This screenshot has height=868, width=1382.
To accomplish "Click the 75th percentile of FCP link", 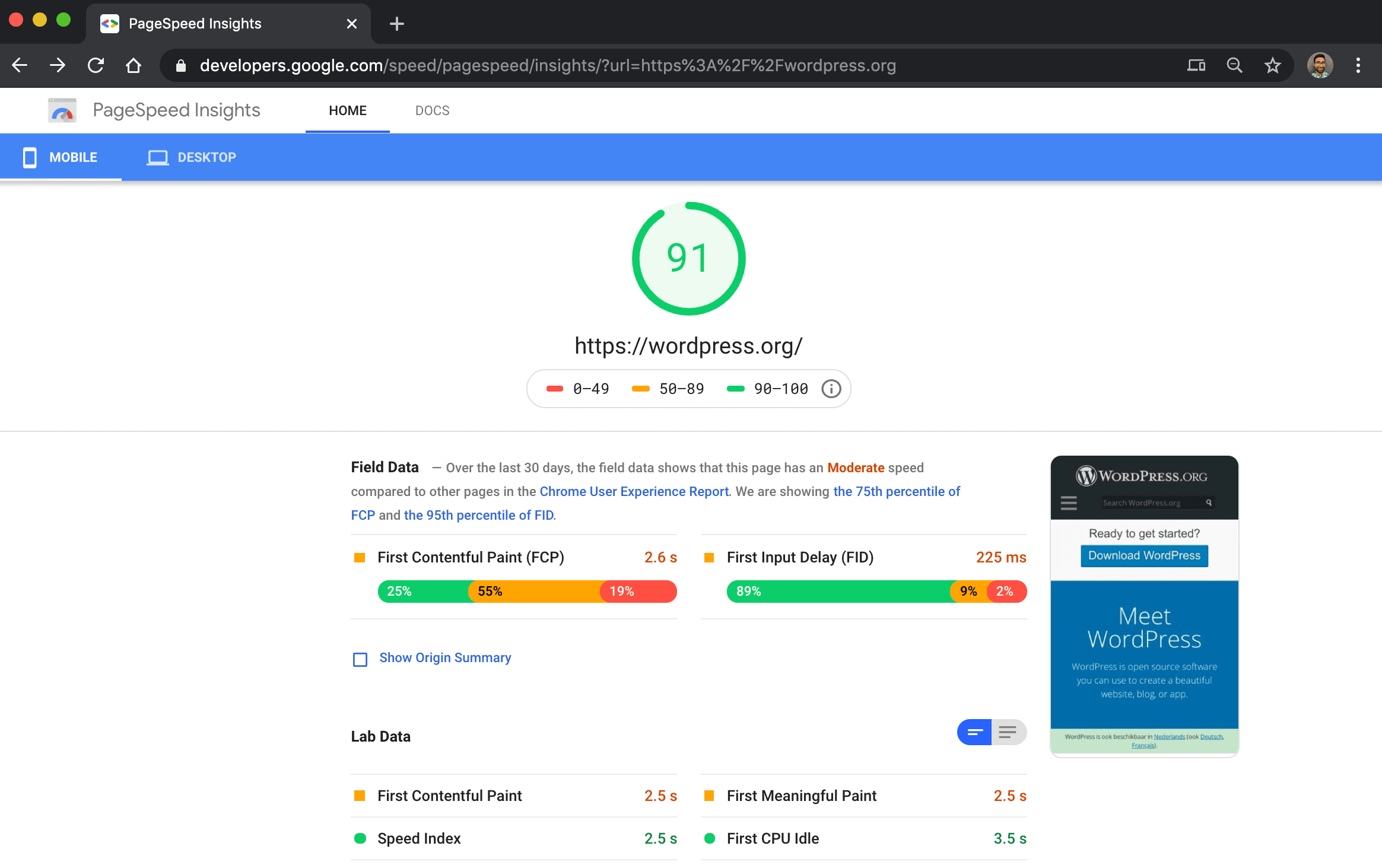I will (896, 491).
